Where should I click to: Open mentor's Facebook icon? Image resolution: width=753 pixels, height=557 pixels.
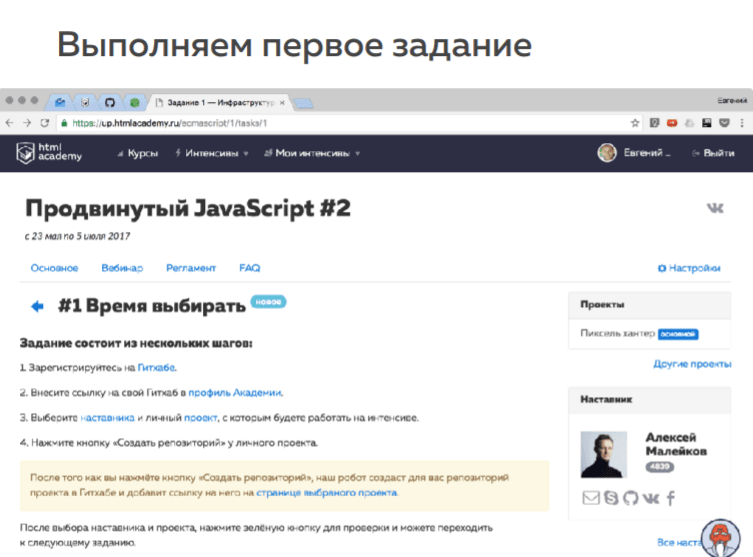point(671,498)
